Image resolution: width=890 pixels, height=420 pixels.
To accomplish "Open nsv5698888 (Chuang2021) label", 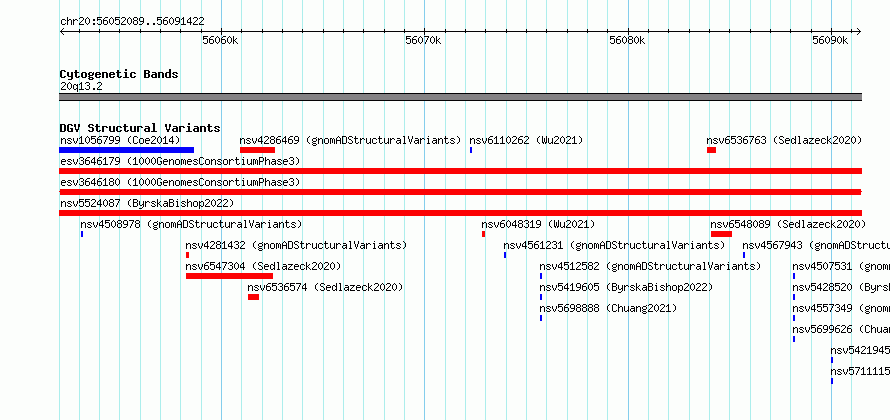I will coord(608,308).
